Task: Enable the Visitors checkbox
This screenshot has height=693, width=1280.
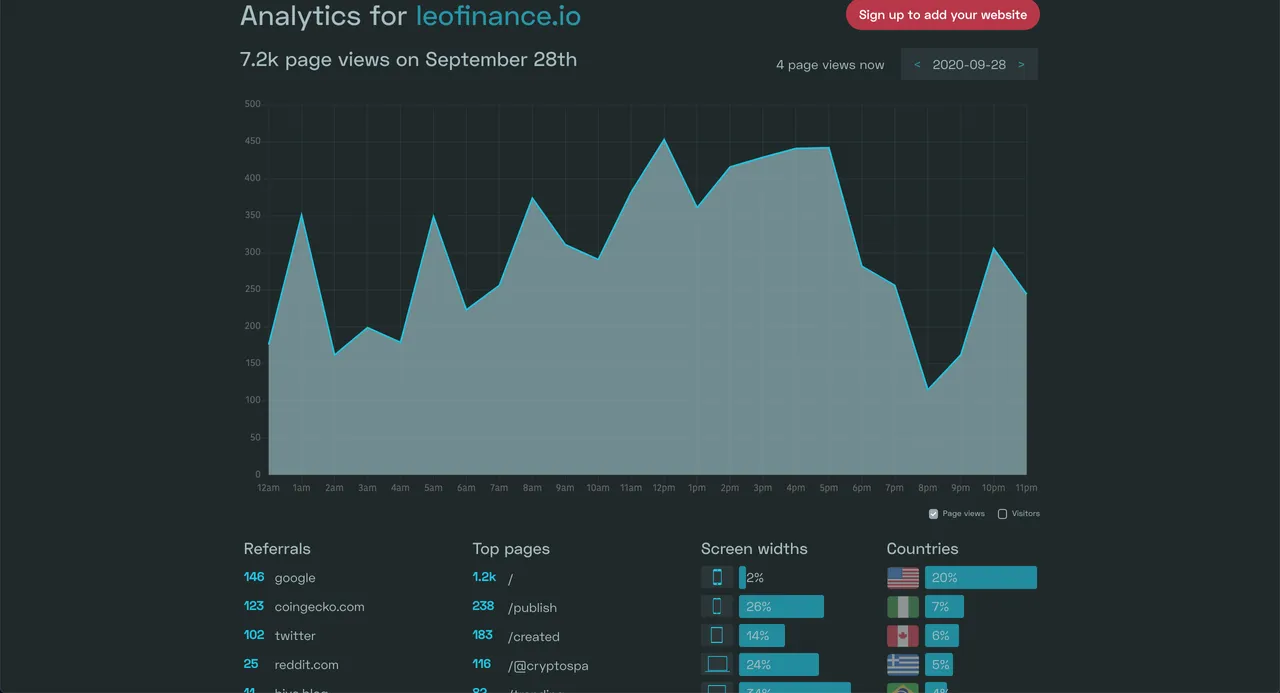Action: pyautogui.click(x=1002, y=514)
